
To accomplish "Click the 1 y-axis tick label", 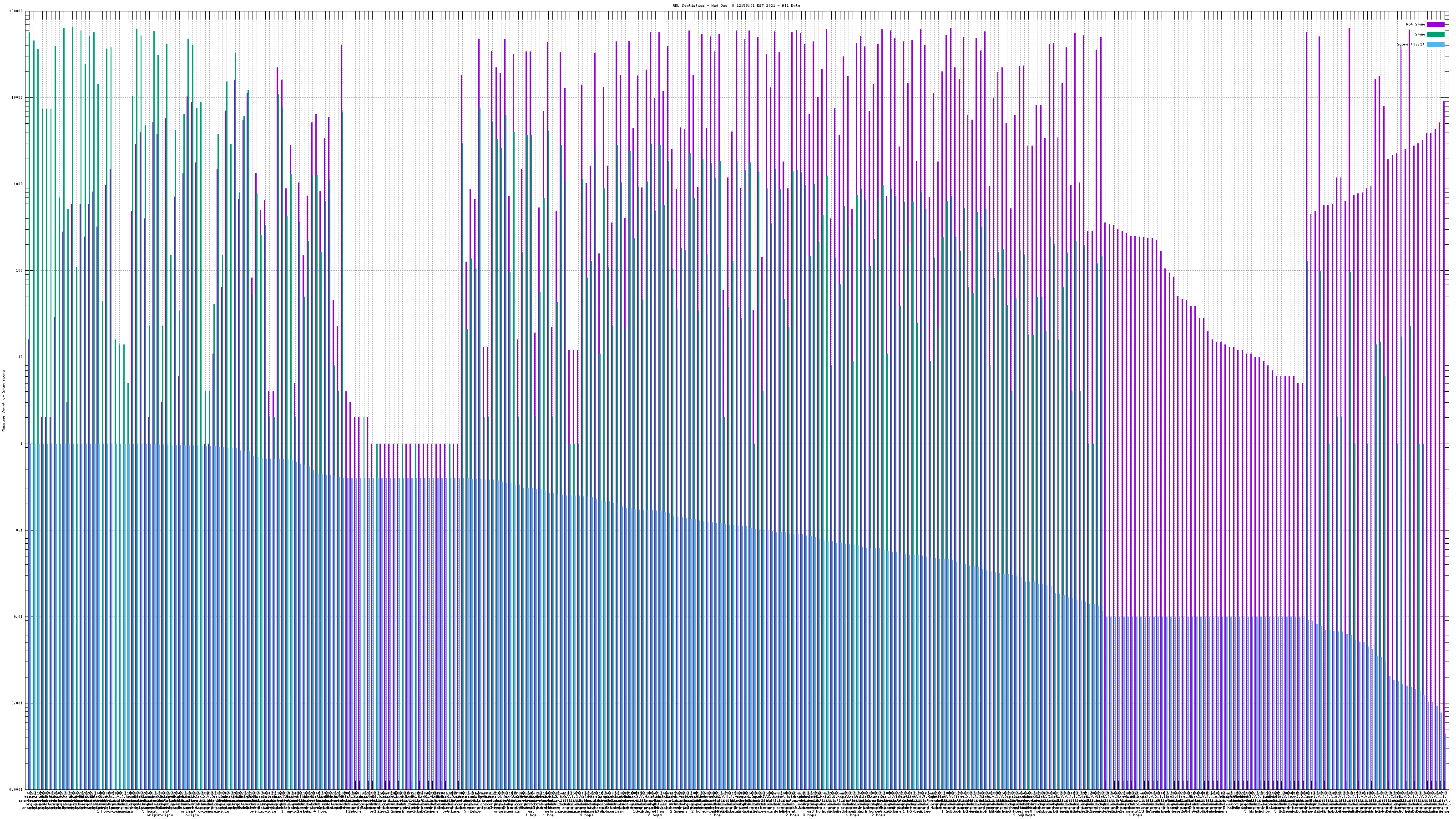I will point(22,444).
